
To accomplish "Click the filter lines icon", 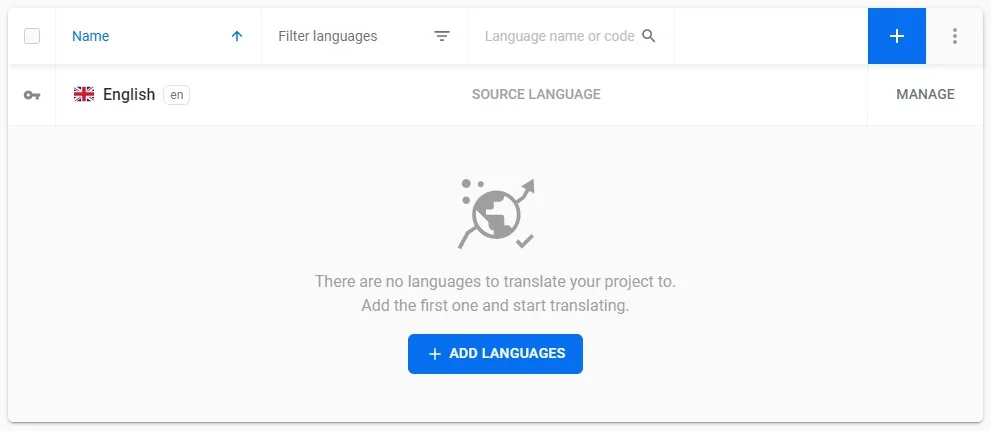I will 442,36.
